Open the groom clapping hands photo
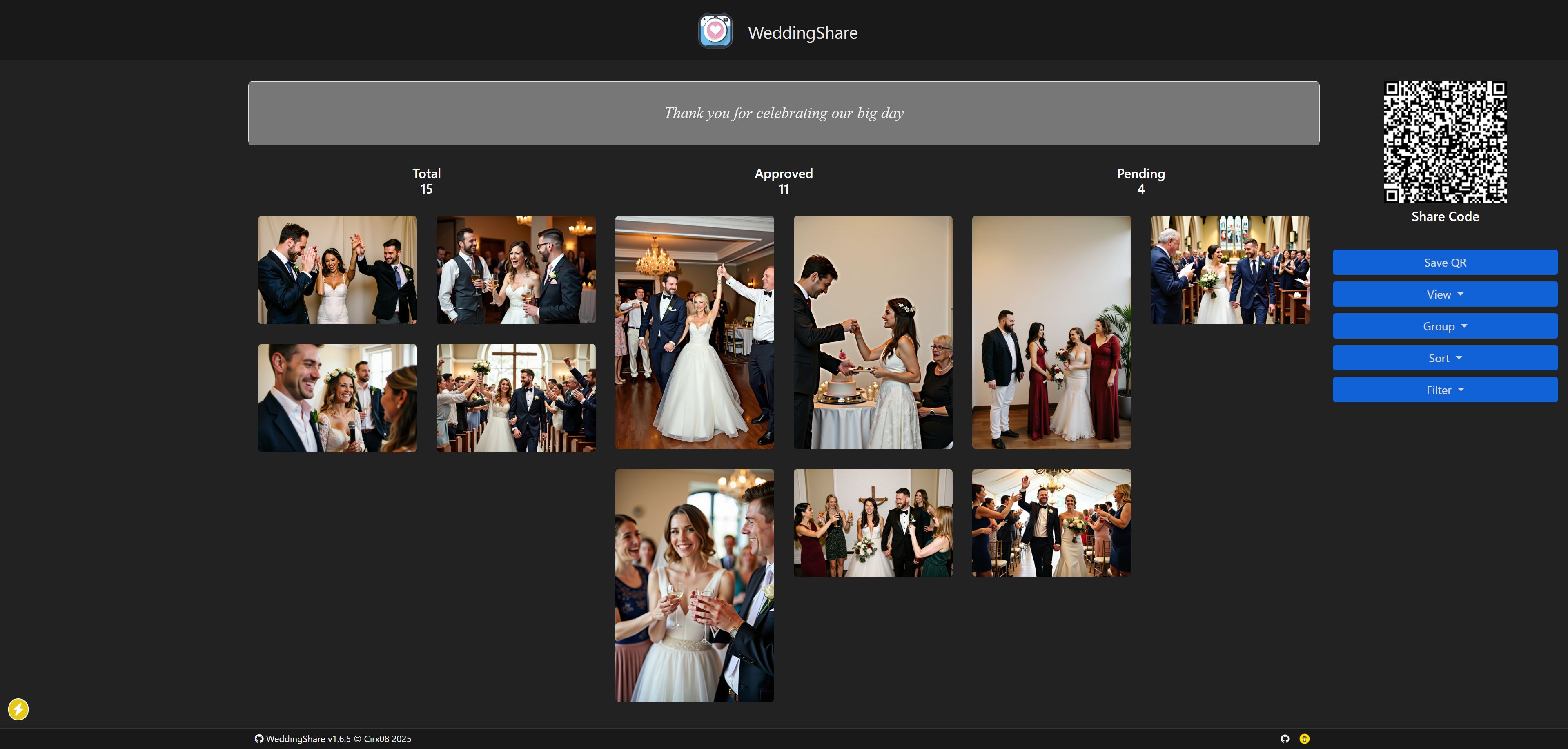This screenshot has width=1568, height=749. click(x=337, y=270)
